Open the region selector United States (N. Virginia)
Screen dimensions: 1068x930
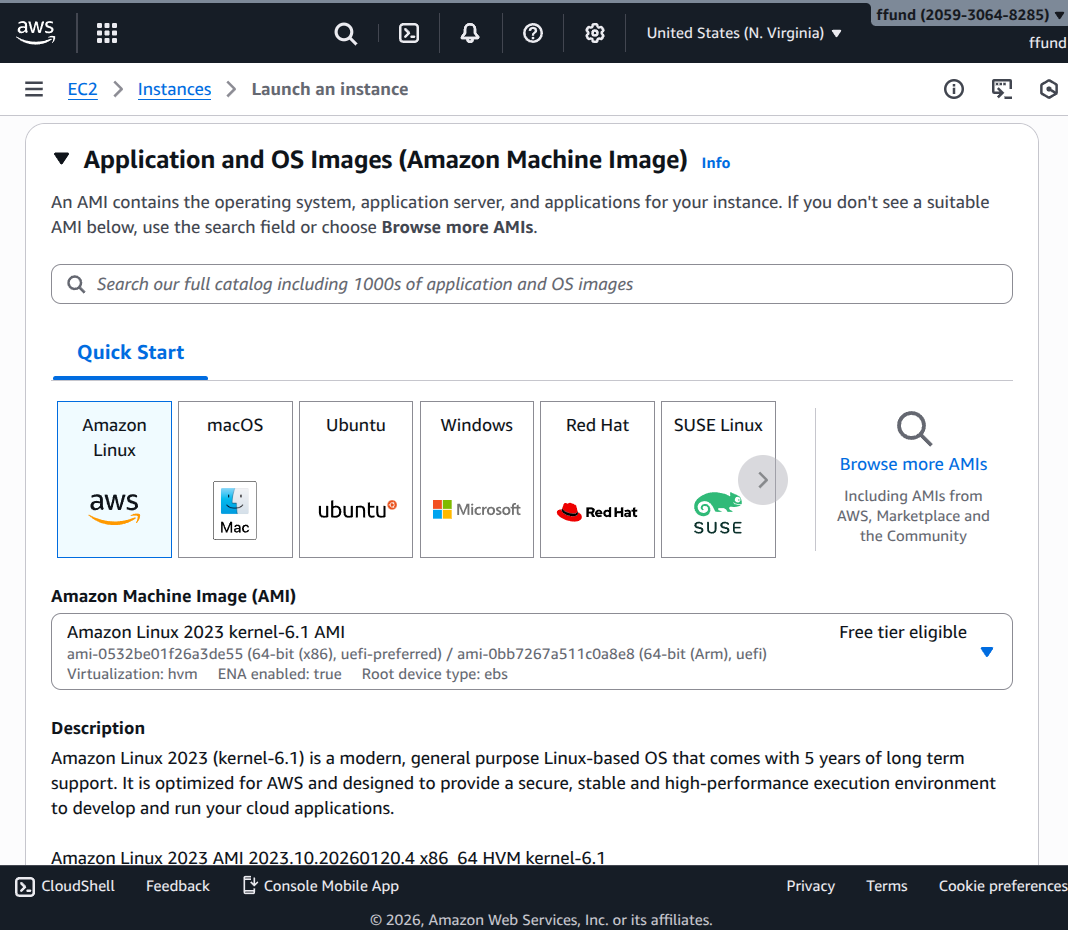(x=744, y=33)
